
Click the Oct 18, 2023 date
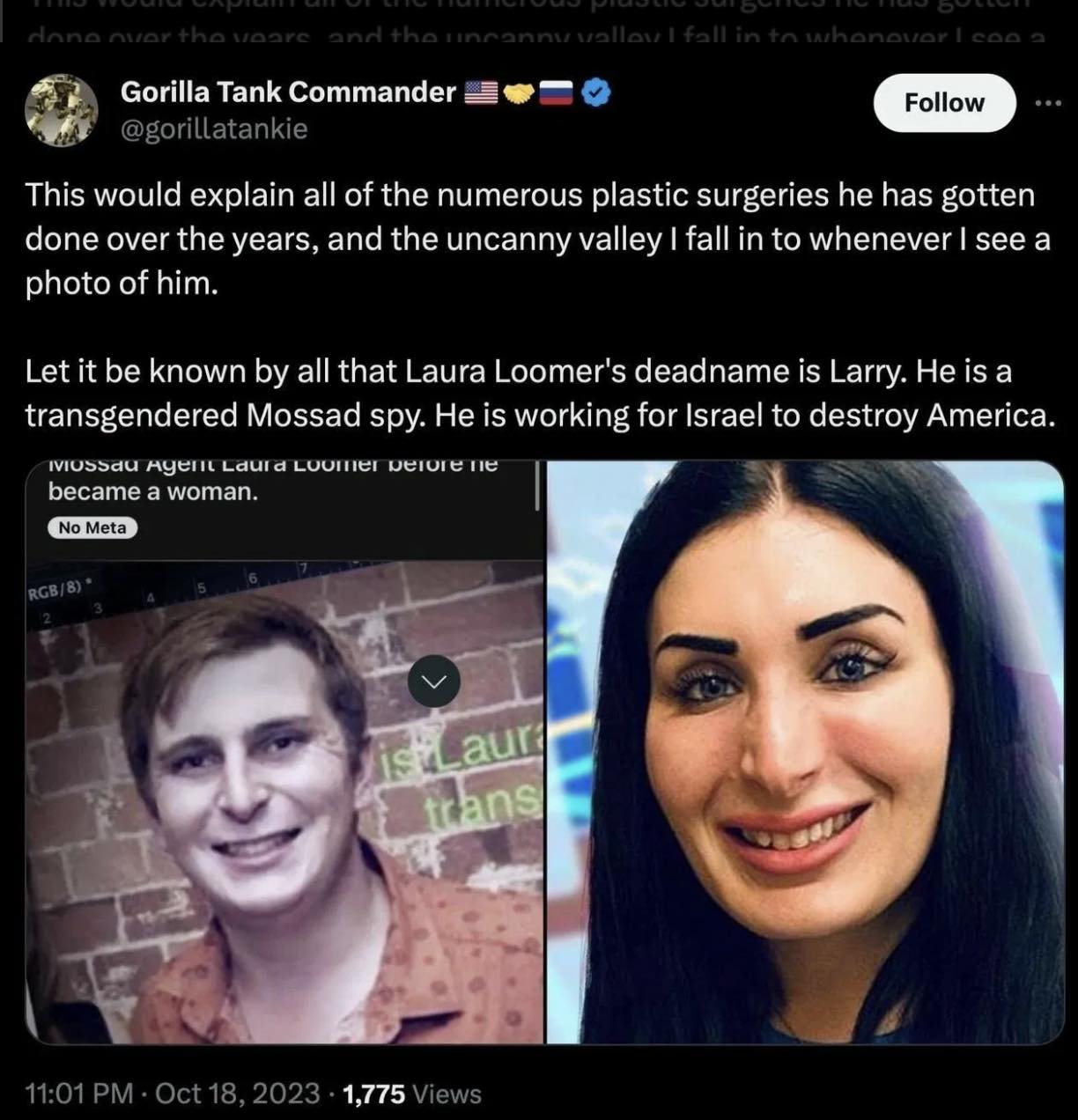coord(238,1094)
